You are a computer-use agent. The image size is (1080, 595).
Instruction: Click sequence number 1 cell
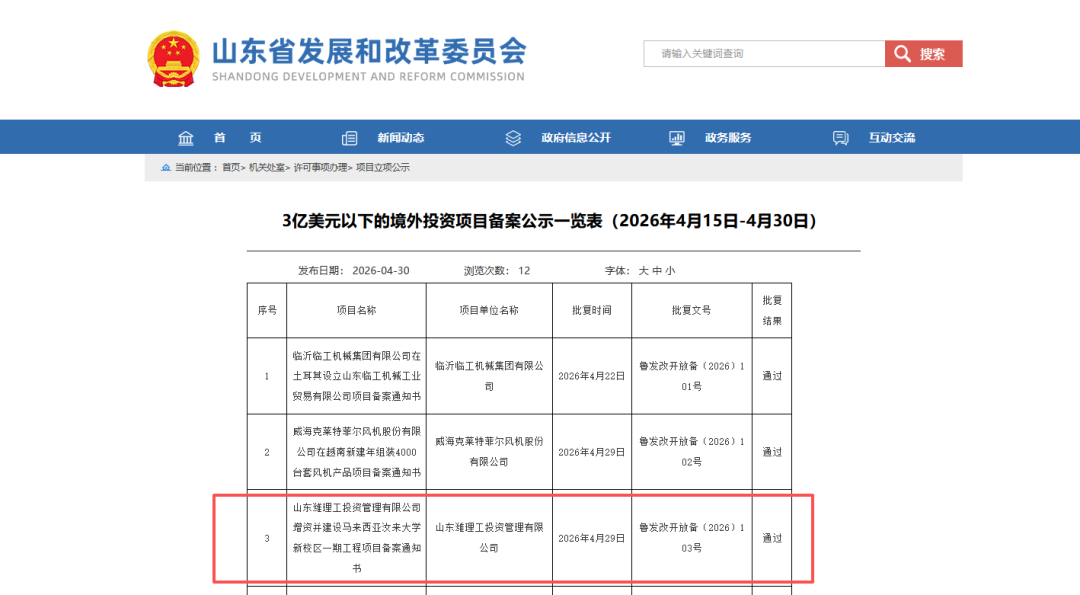267,377
